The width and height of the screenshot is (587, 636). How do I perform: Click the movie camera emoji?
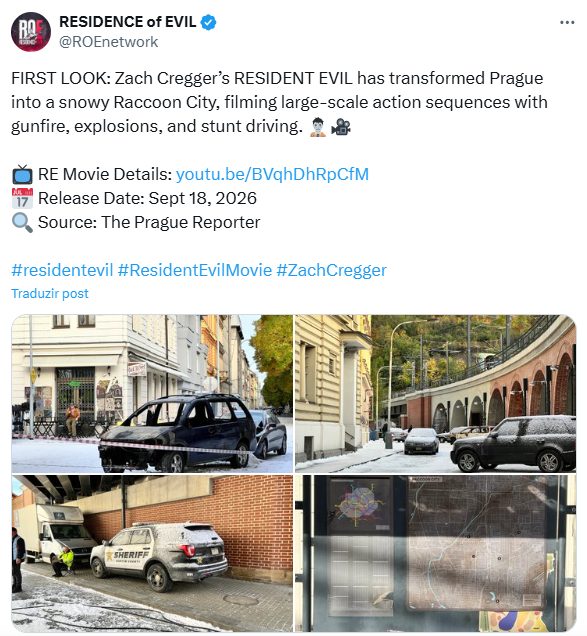point(340,127)
